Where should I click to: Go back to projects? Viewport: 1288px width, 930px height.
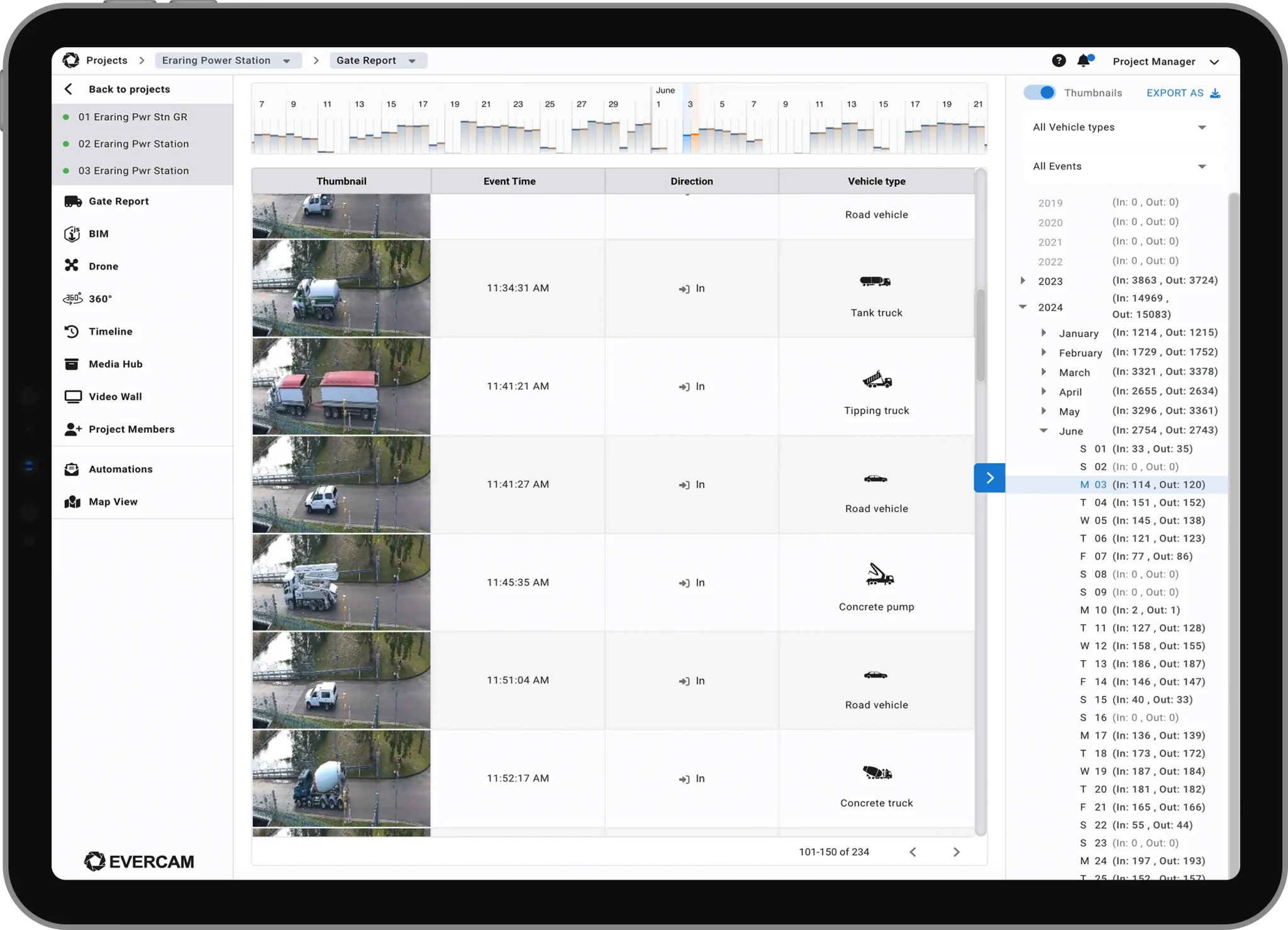point(129,89)
